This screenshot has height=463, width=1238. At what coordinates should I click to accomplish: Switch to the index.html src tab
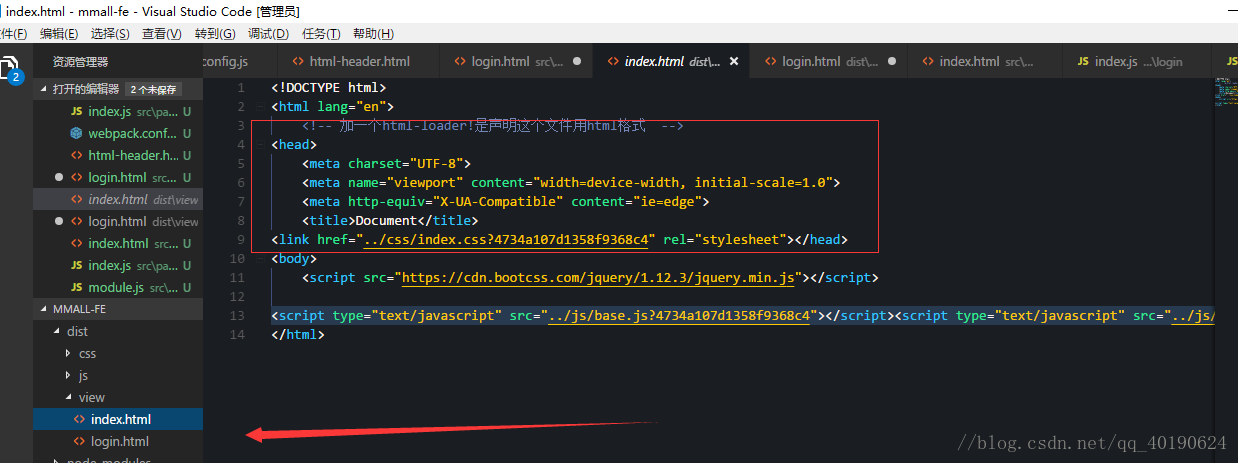click(985, 61)
